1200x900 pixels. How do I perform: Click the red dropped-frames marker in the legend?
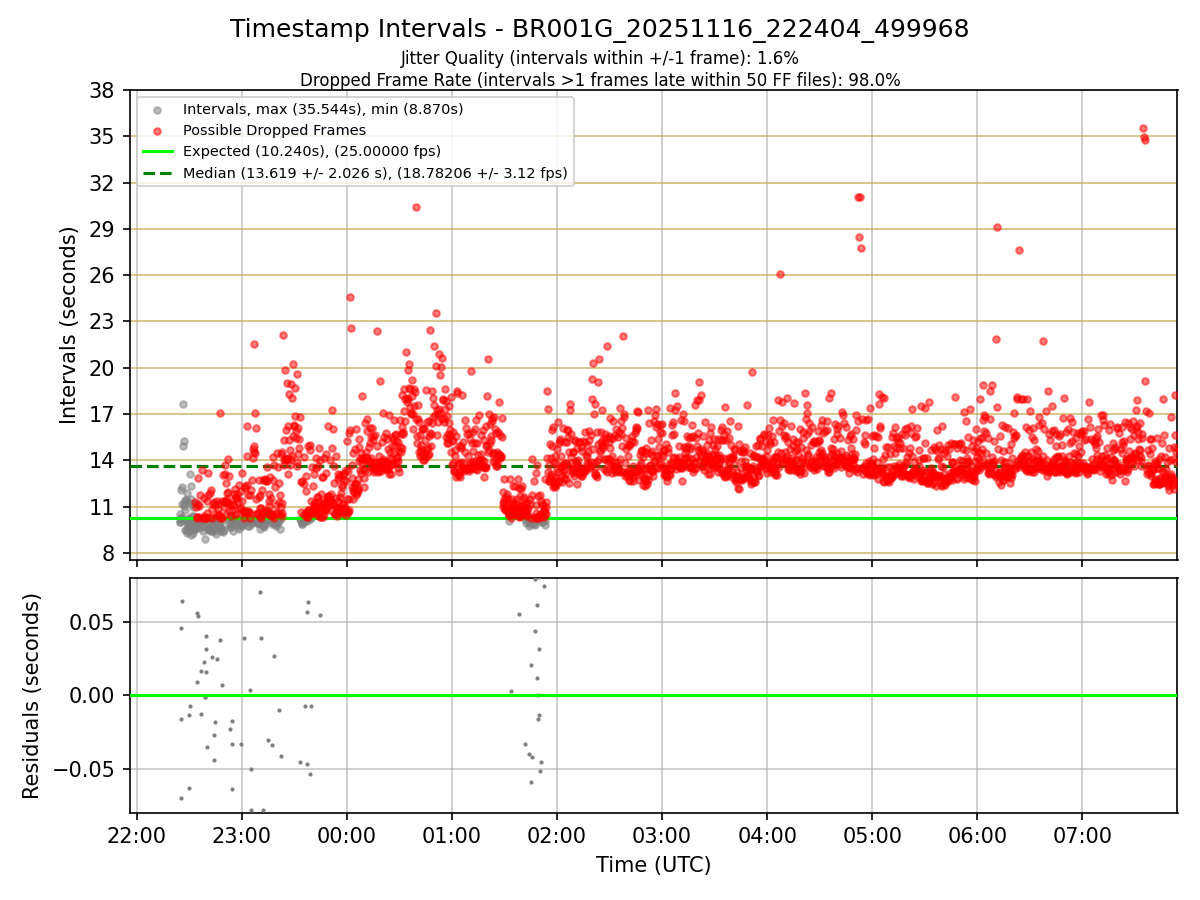click(159, 130)
